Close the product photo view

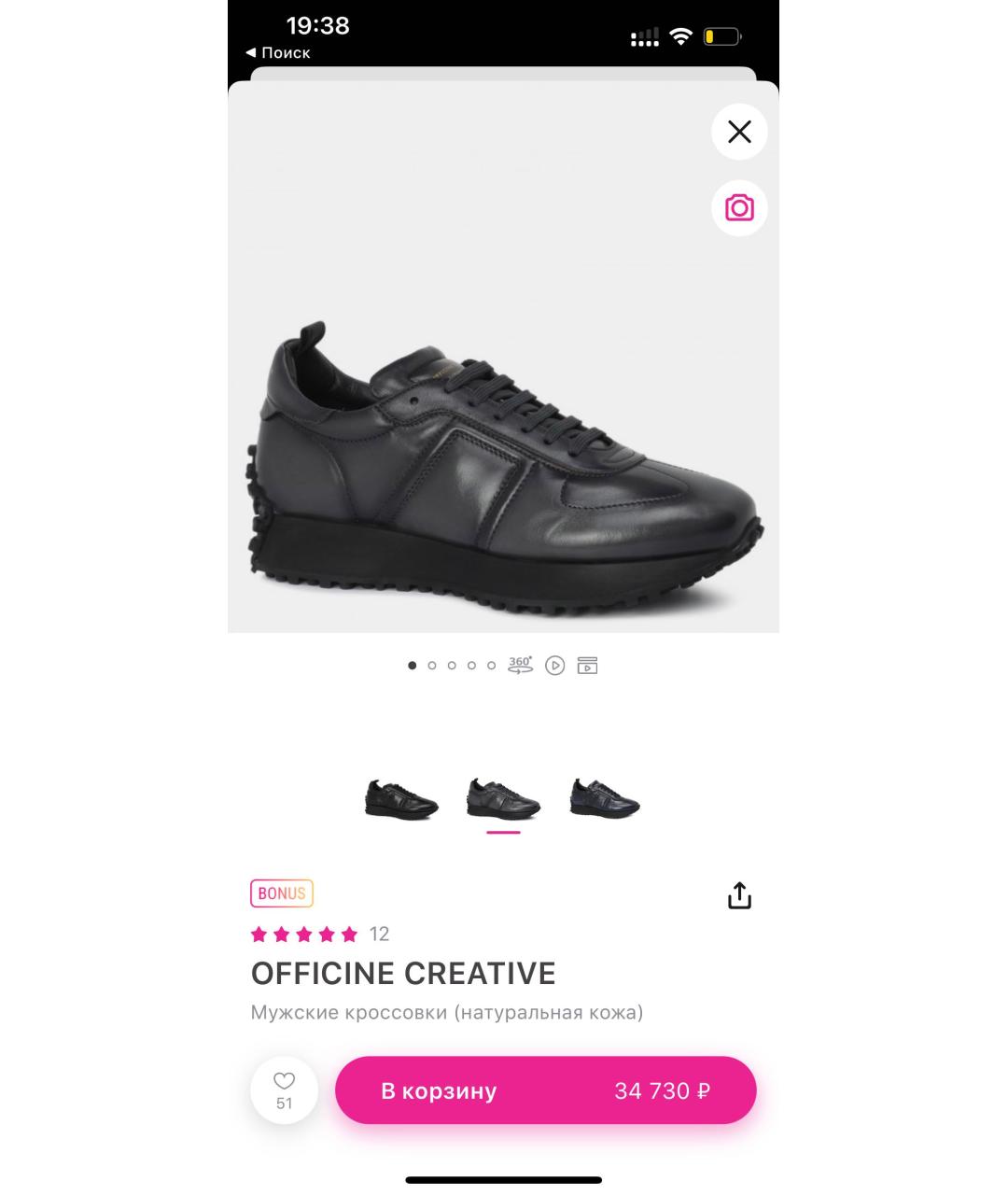tap(739, 132)
